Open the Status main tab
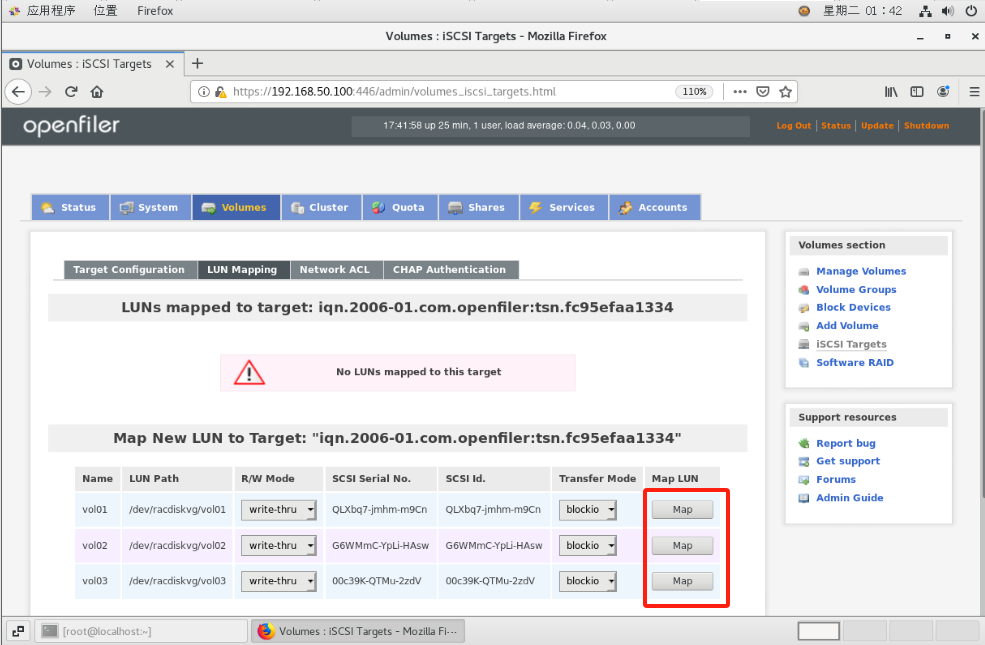Image resolution: width=985 pixels, height=645 pixels. point(70,207)
